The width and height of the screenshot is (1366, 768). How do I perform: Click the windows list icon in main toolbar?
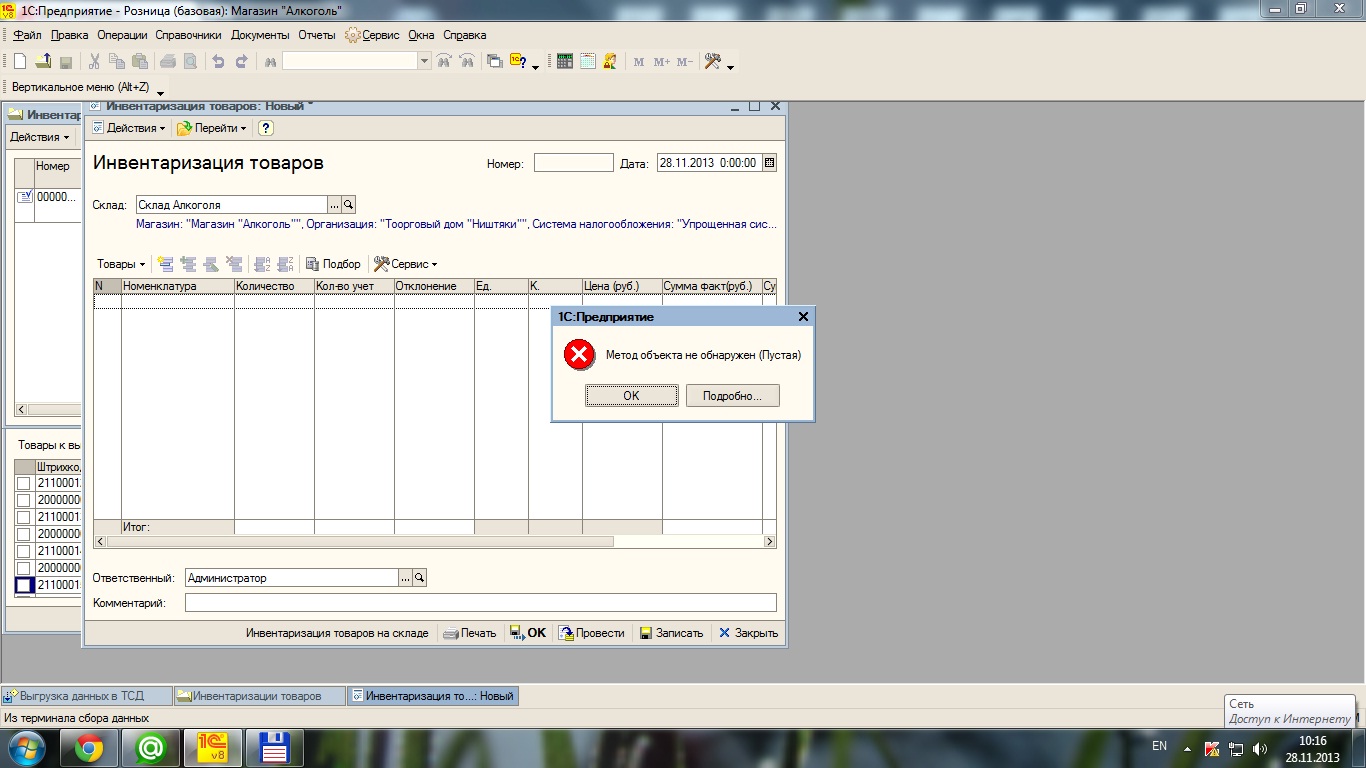(x=494, y=62)
